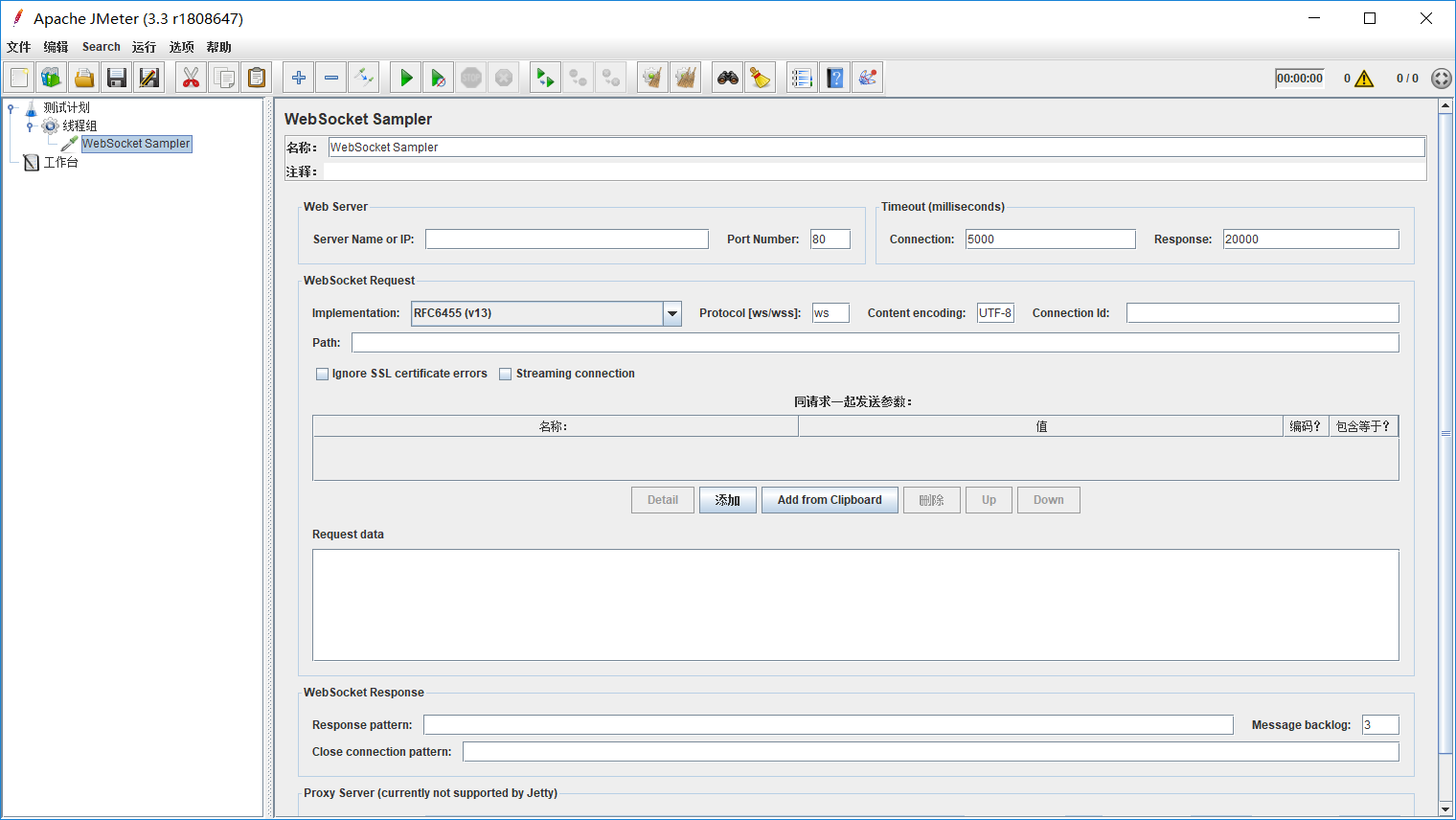Click the Server Name or IP field
1456x820 pixels.
pyautogui.click(x=567, y=239)
